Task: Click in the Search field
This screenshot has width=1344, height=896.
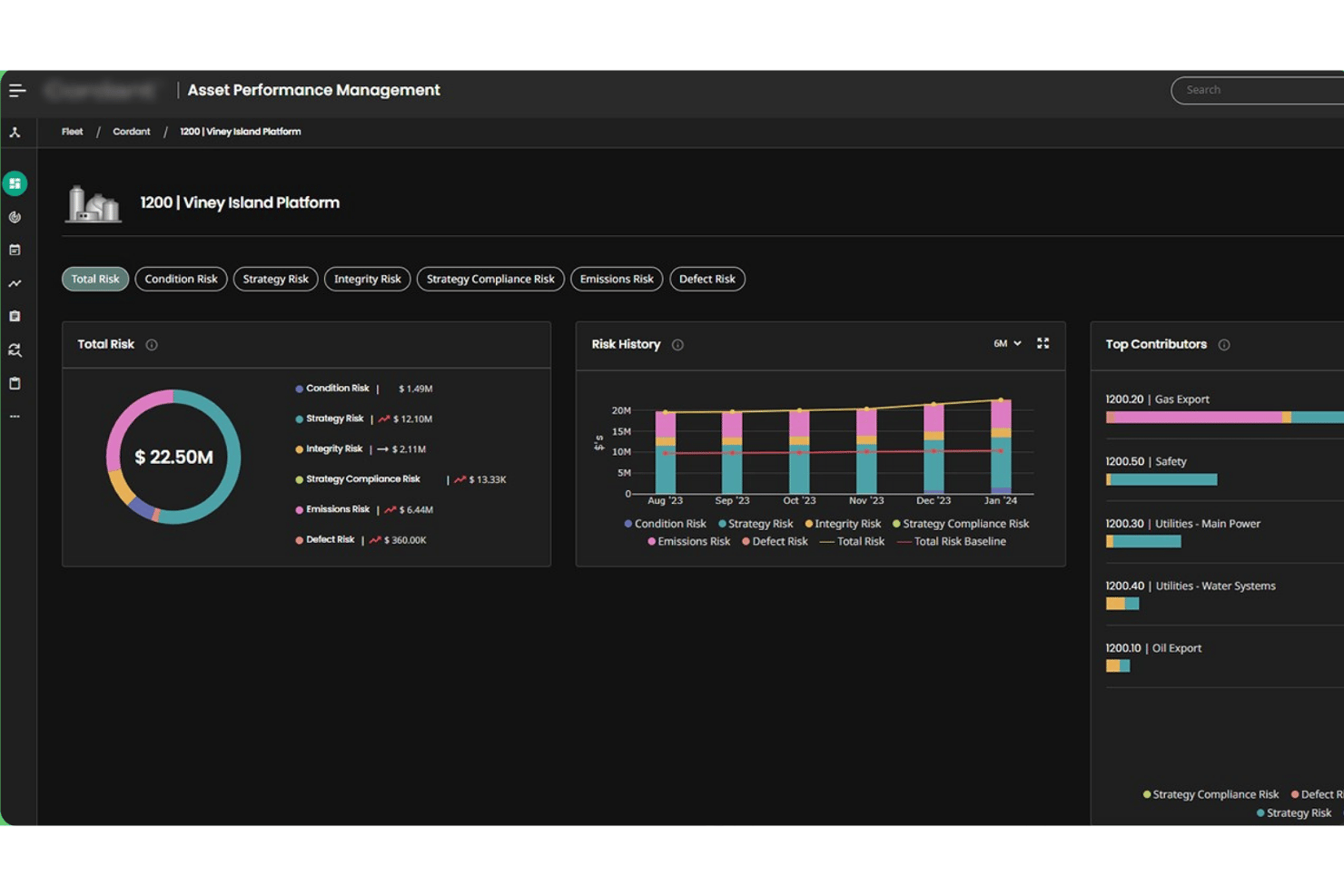Action: pos(1258,90)
